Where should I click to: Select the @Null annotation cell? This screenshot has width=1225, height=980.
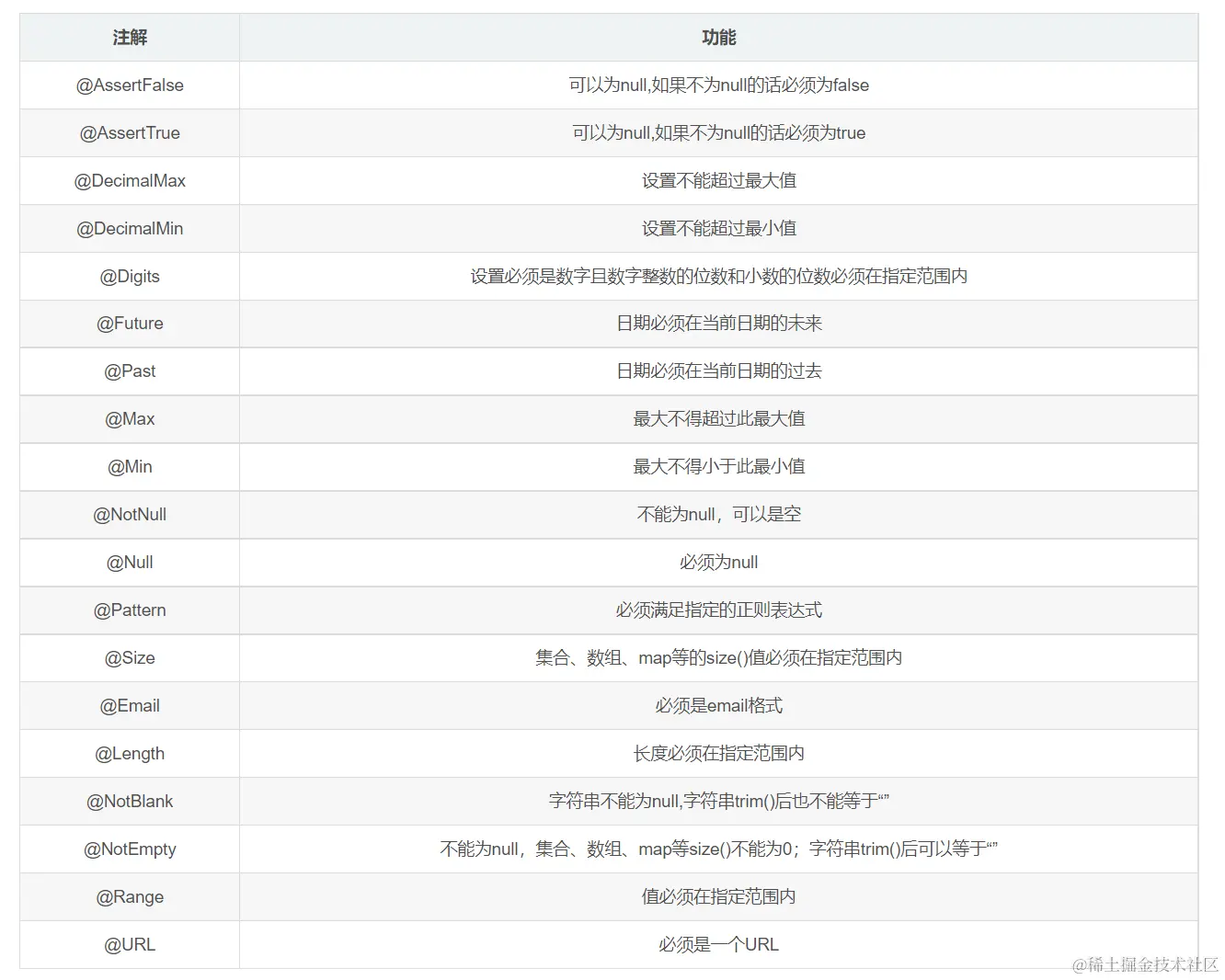pyautogui.click(x=130, y=563)
